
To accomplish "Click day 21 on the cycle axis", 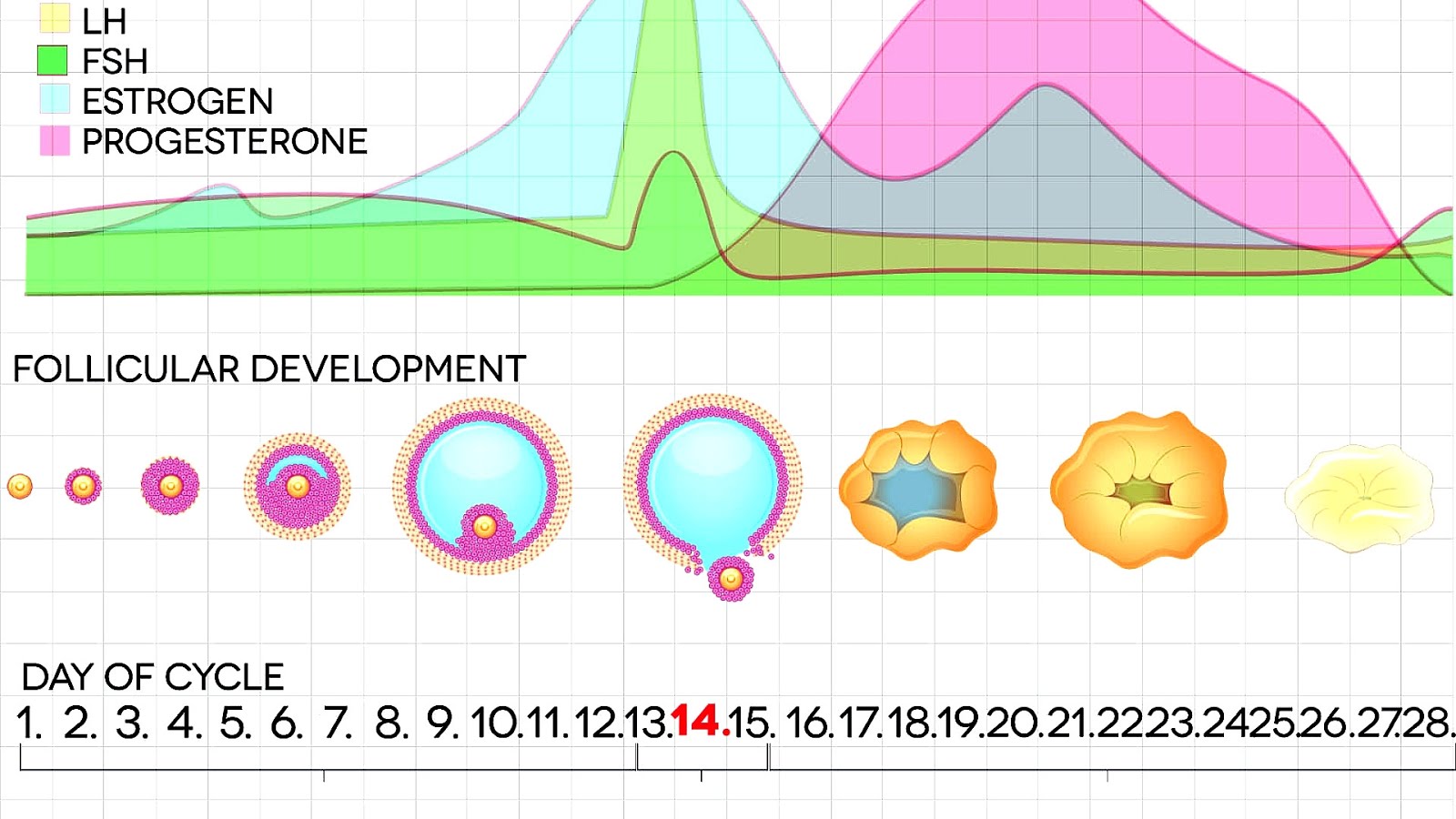I will coord(1070,723).
